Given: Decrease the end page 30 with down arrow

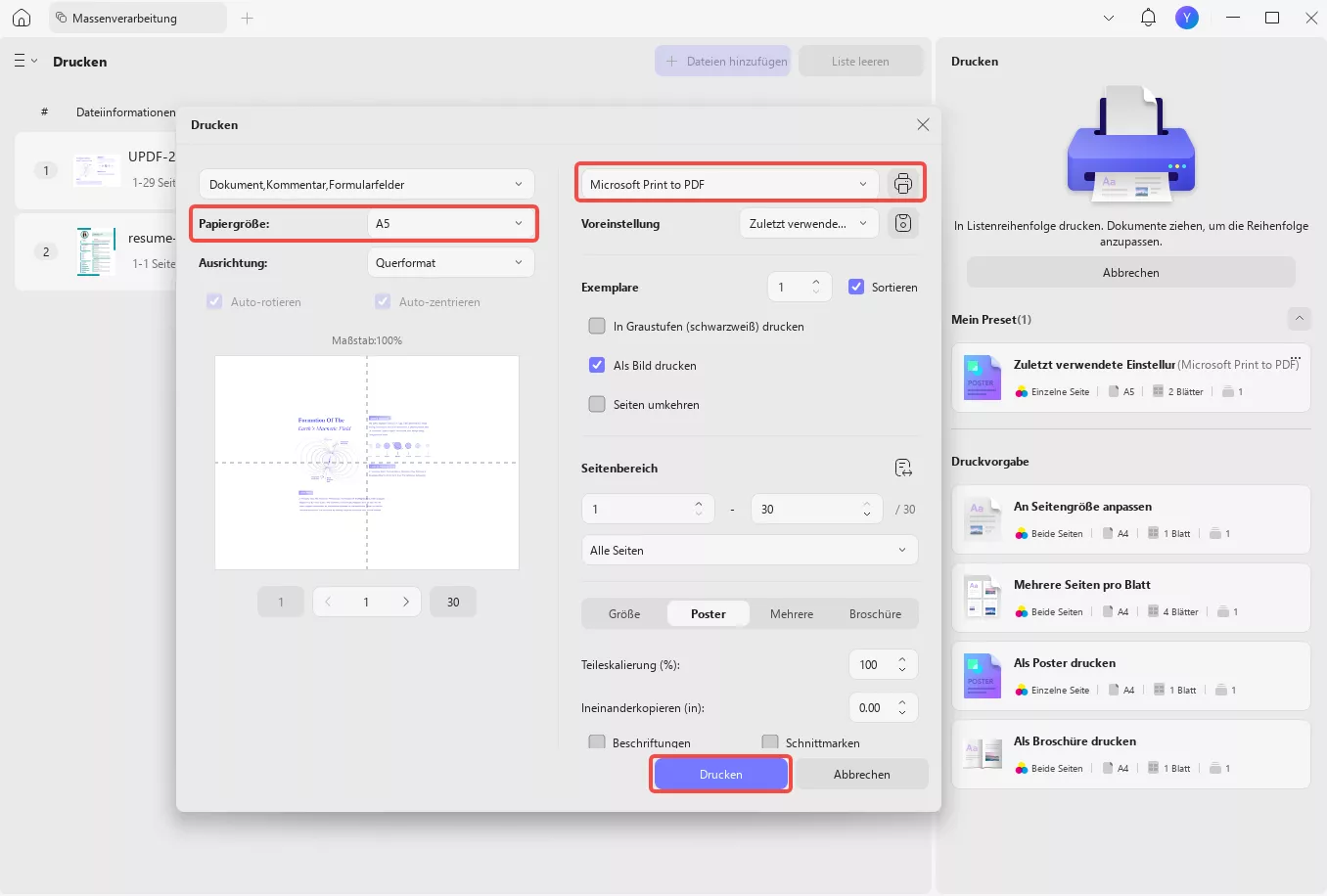Looking at the screenshot, I should [867, 515].
